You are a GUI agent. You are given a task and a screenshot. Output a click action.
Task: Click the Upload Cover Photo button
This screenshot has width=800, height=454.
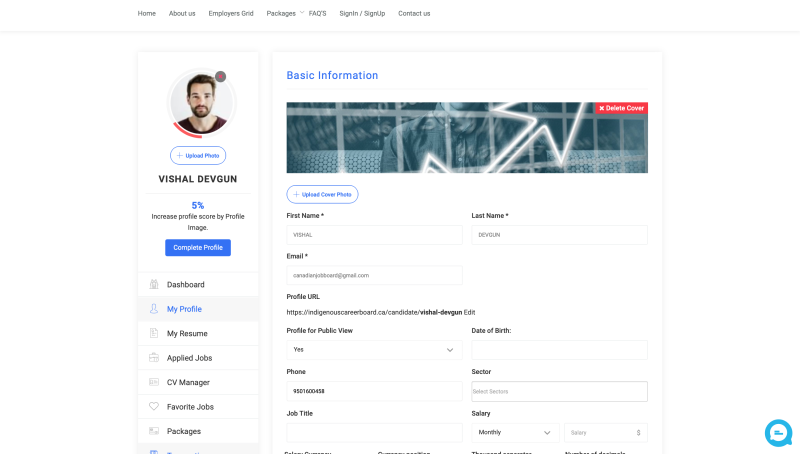pos(322,194)
